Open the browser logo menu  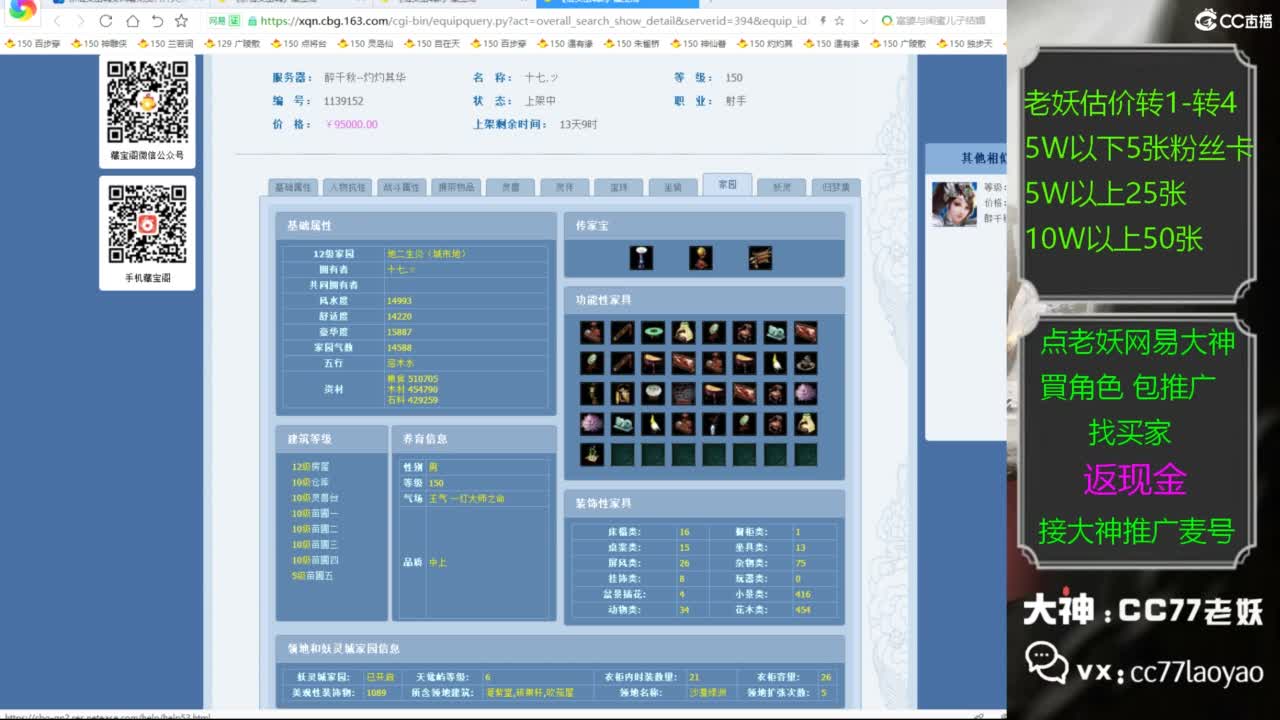(22, 11)
